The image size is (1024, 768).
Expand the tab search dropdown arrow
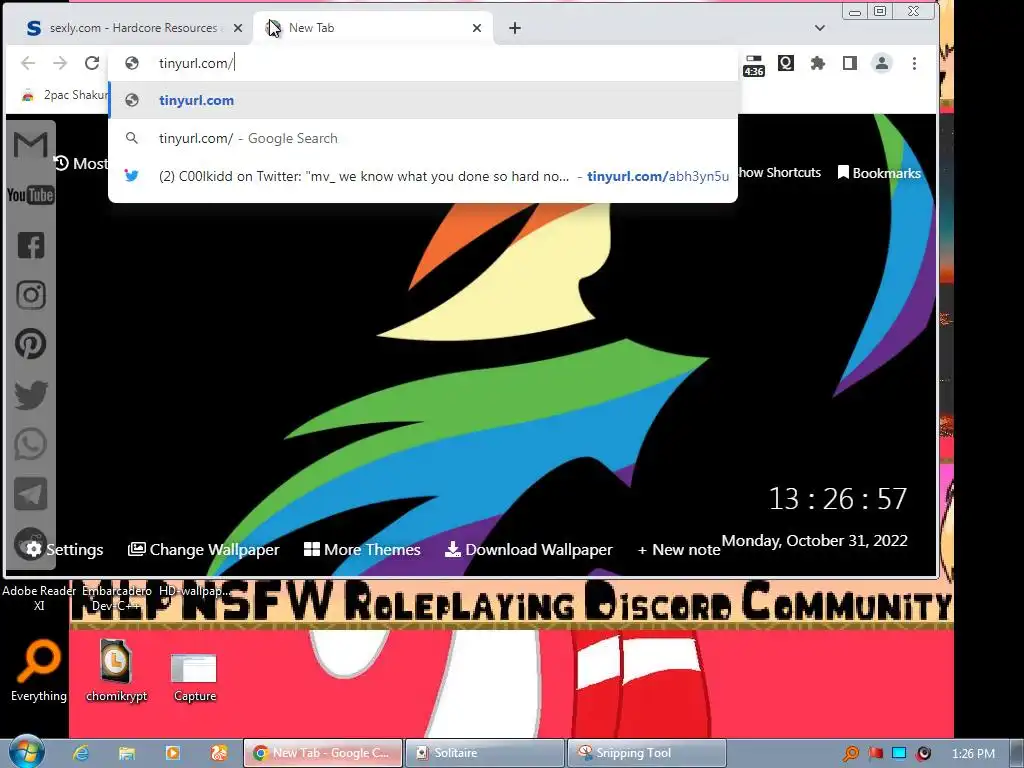coord(820,28)
